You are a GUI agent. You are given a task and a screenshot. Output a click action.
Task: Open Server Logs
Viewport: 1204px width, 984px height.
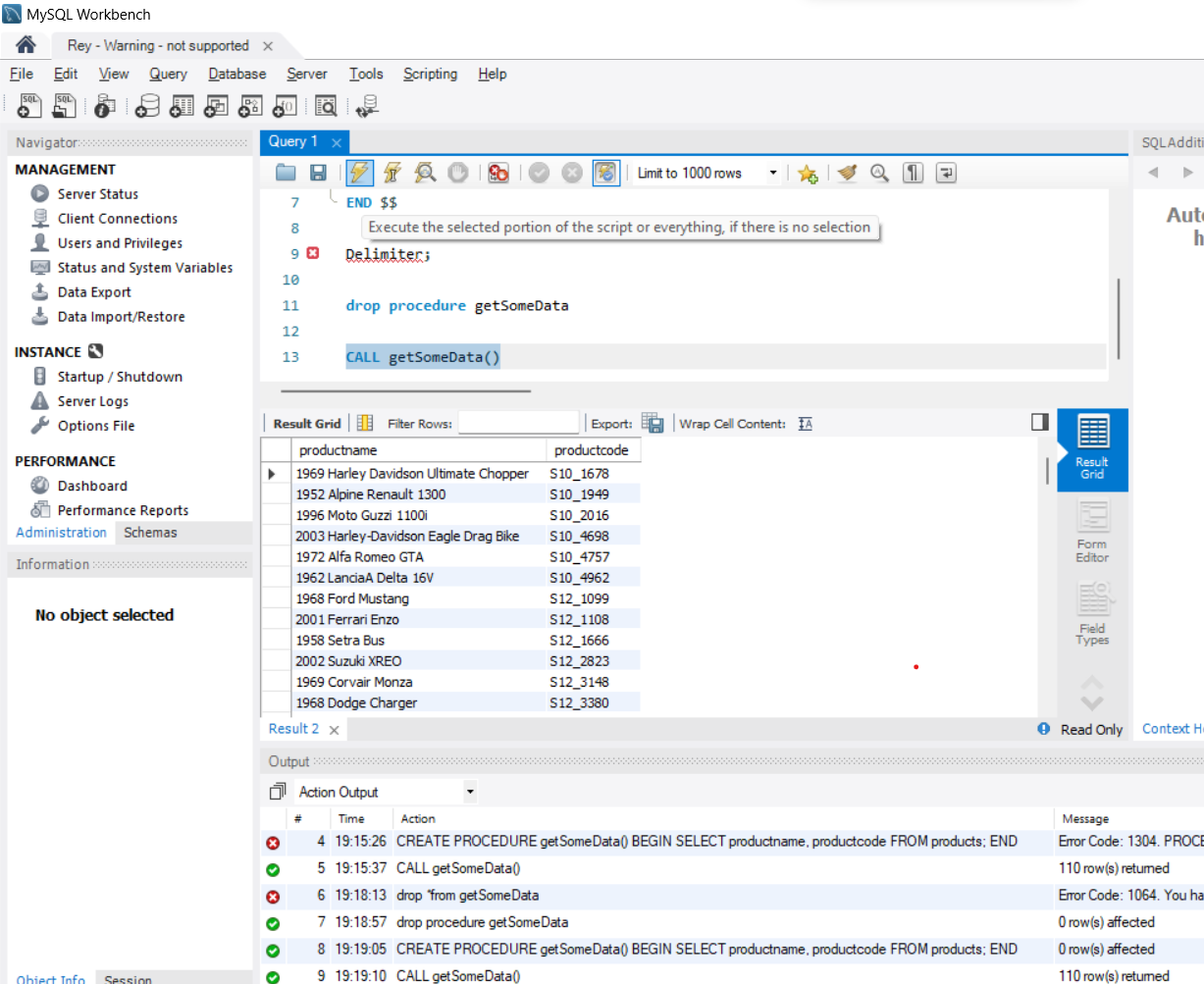(x=92, y=401)
